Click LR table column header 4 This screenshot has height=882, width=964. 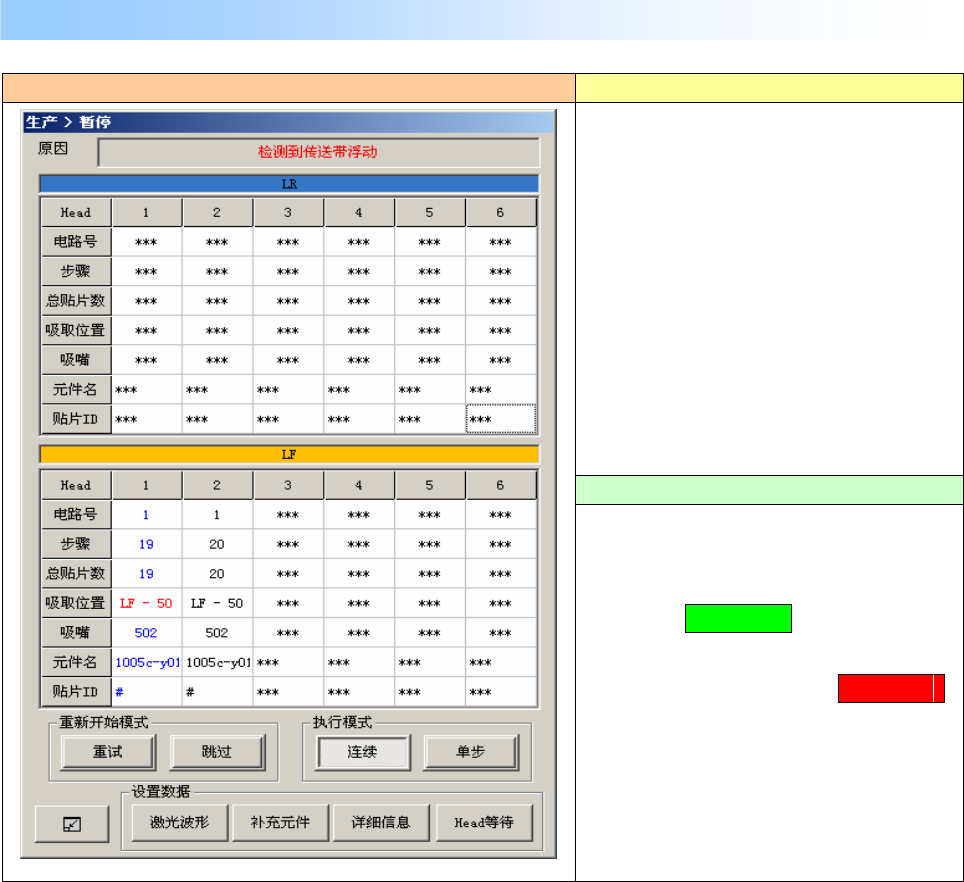click(x=359, y=213)
